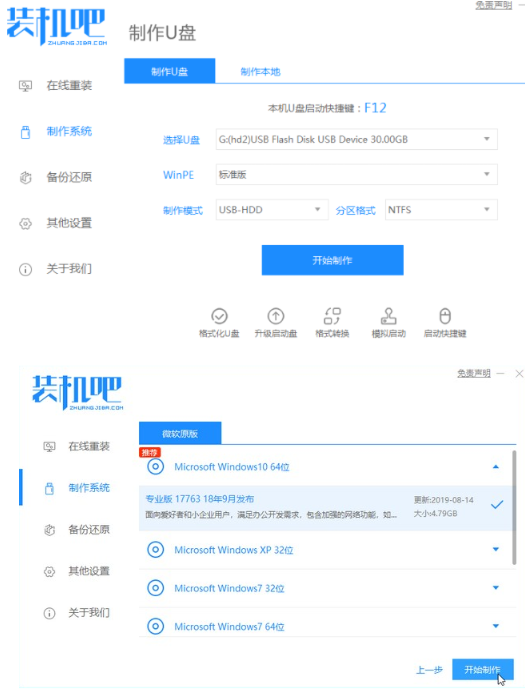Open 备份还原 in upper window sidebar

pos(56,177)
